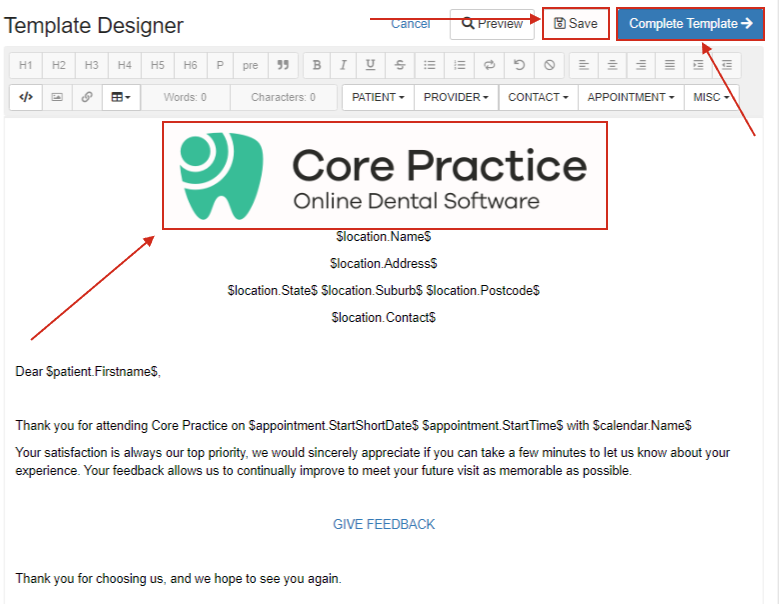Insert a blockquote

283,65
